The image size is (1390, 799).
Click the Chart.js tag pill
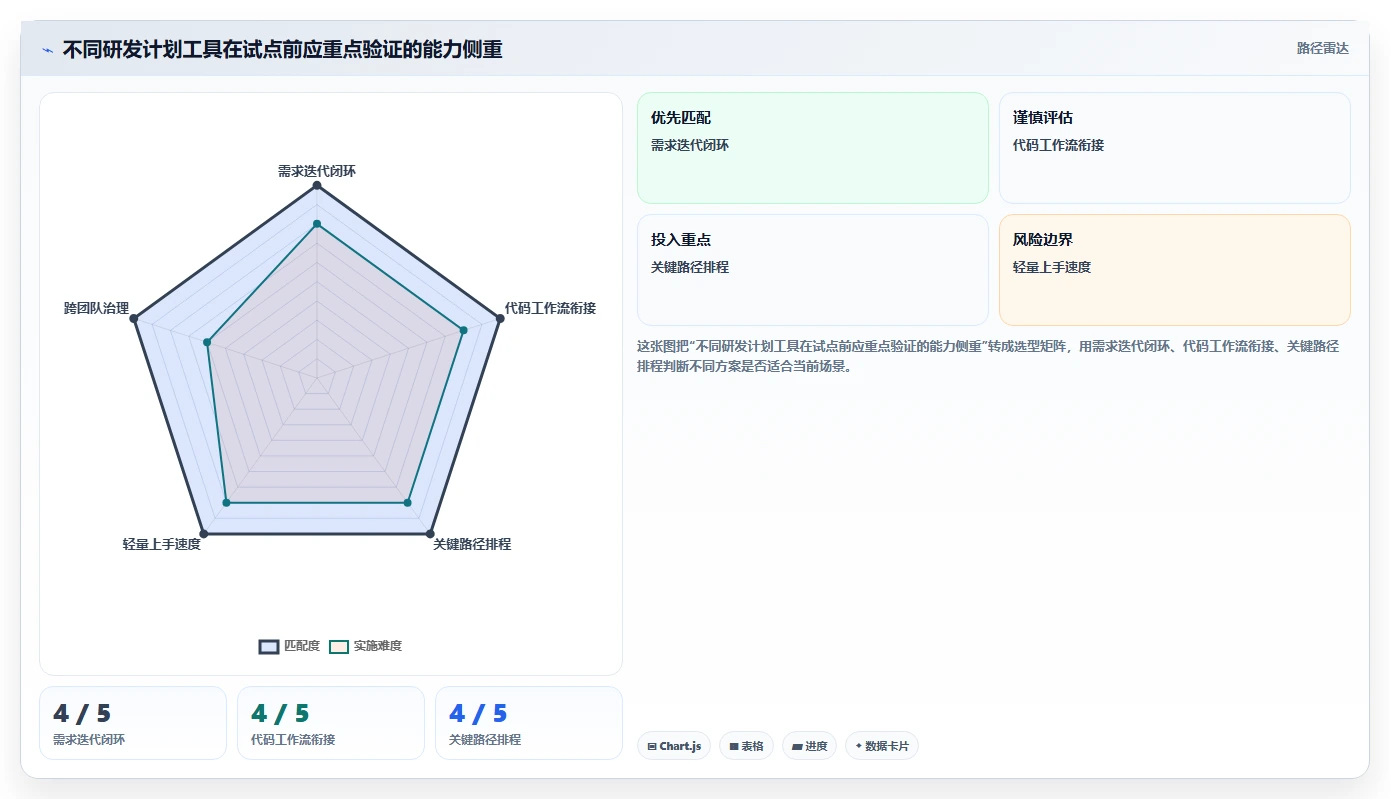674,746
